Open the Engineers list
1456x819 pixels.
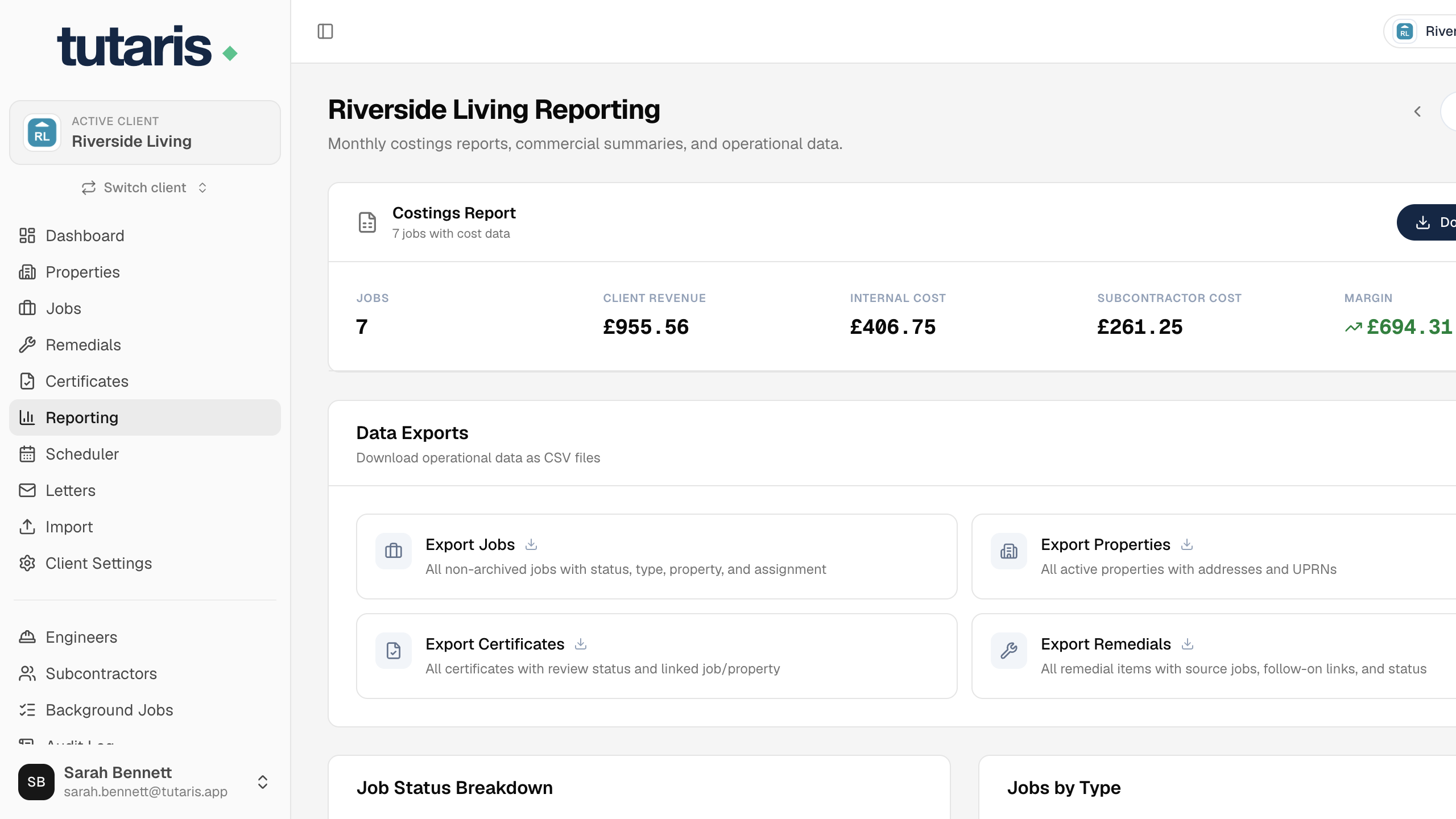[x=145, y=637]
